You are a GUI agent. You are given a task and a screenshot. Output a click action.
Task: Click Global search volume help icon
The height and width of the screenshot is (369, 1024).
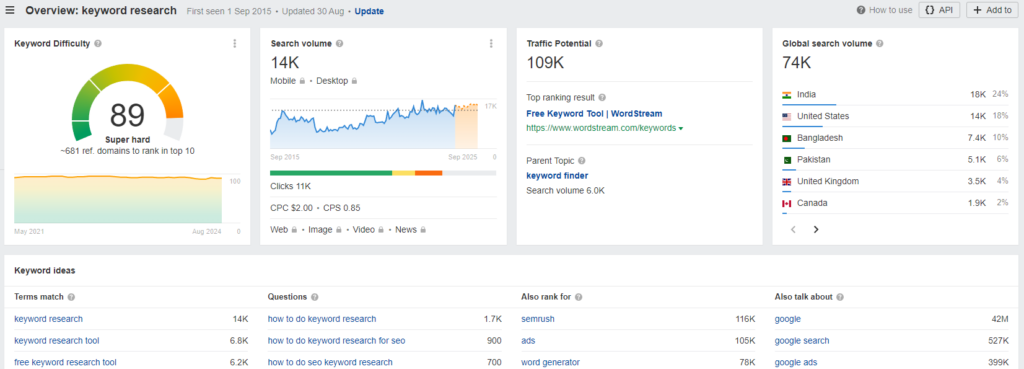point(879,44)
